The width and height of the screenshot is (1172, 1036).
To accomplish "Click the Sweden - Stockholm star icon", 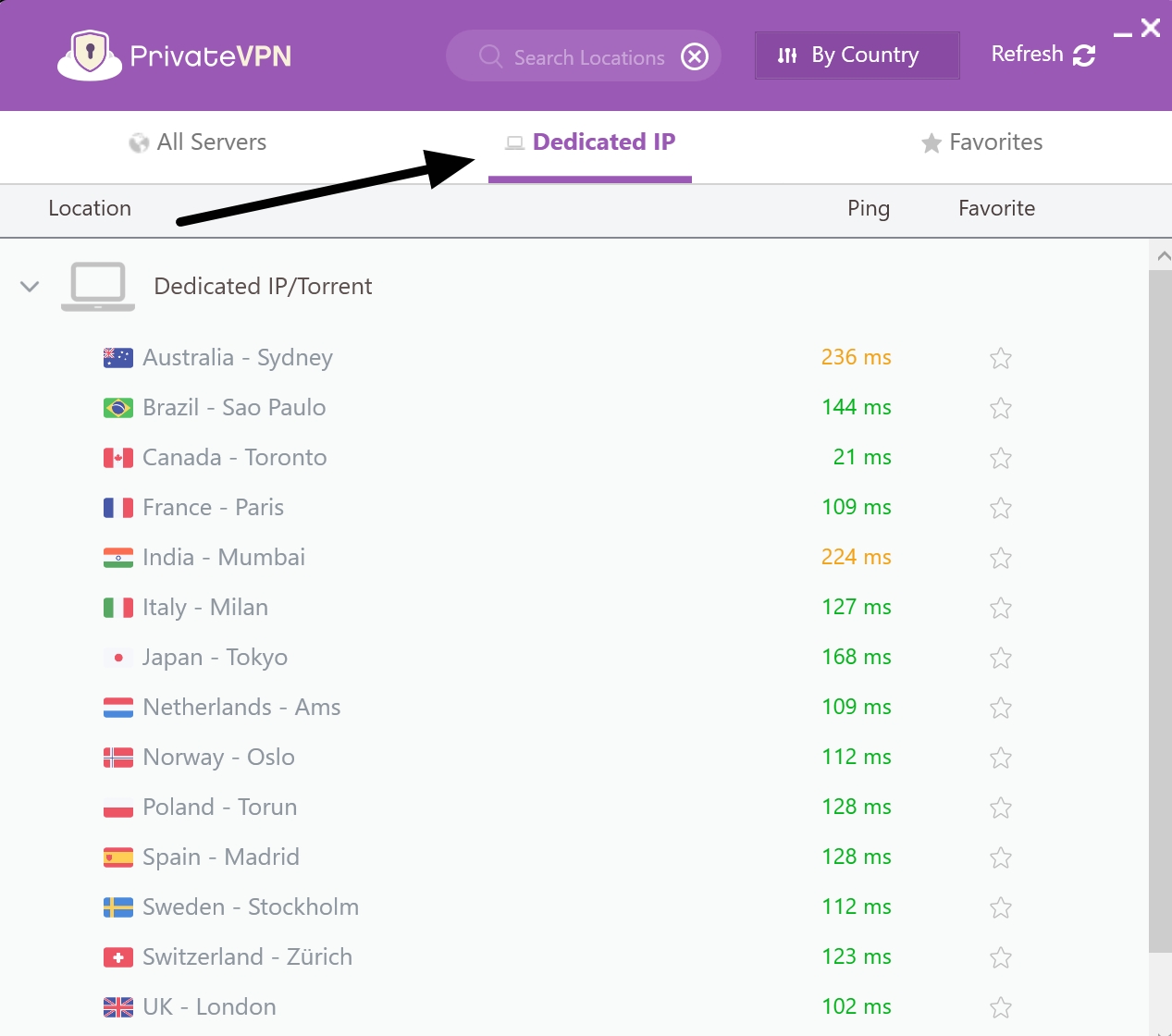I will [1000, 907].
